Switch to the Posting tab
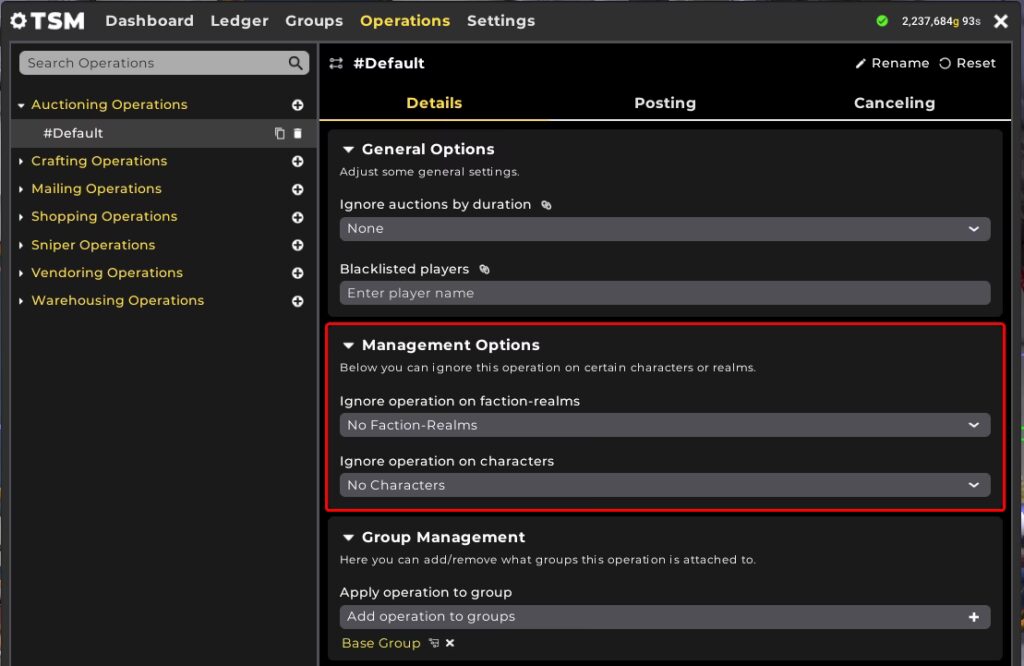This screenshot has width=1024, height=666. point(664,103)
